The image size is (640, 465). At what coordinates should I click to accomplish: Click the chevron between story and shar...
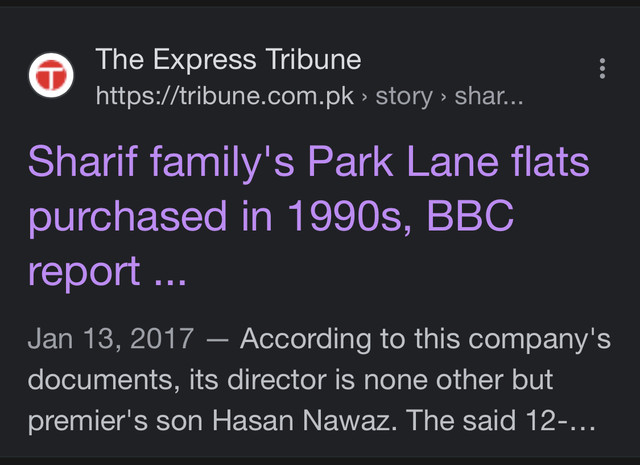[443, 98]
